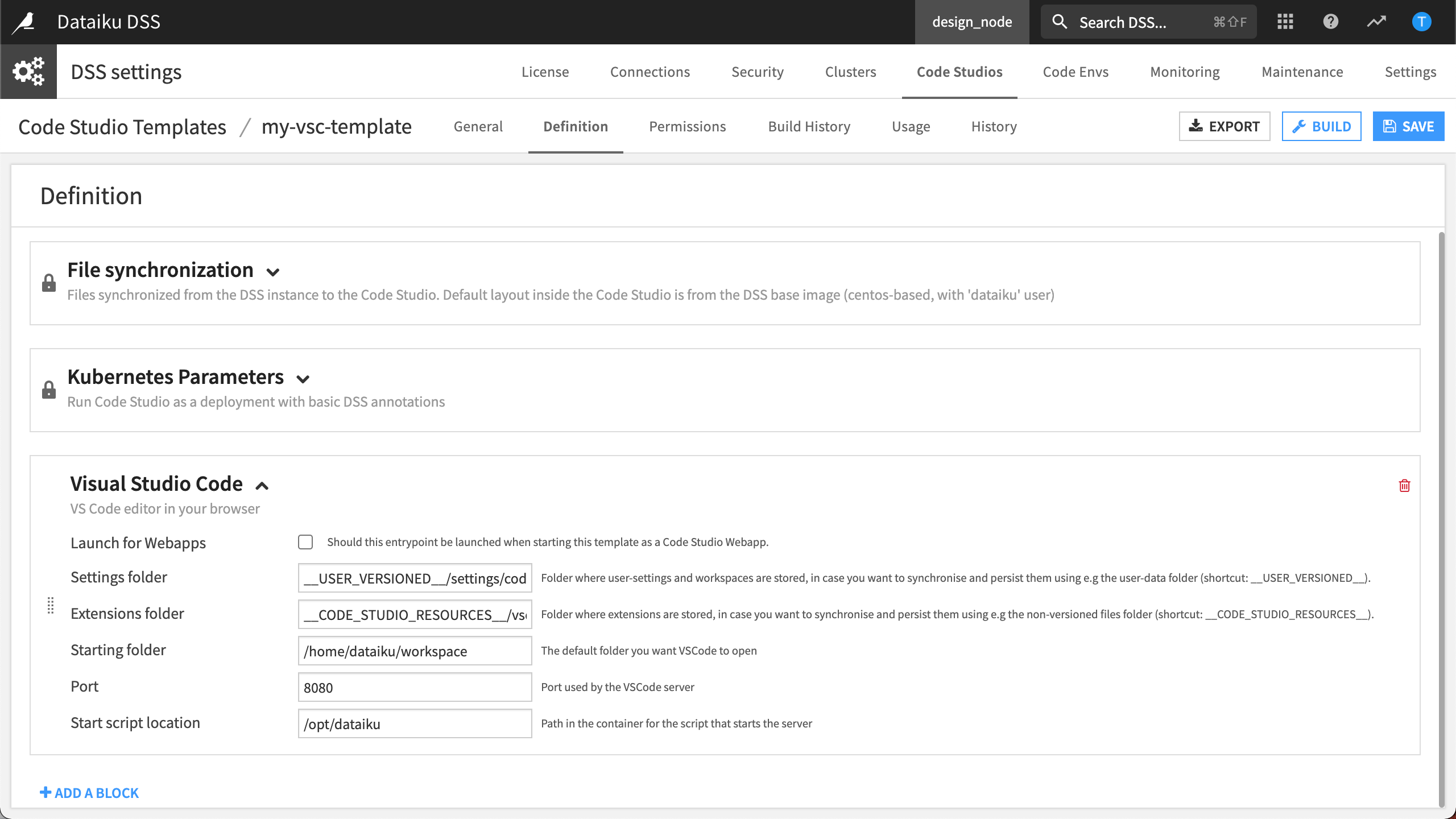The width and height of the screenshot is (1456, 819).
Task: Open the History template tab
Action: pos(994,126)
